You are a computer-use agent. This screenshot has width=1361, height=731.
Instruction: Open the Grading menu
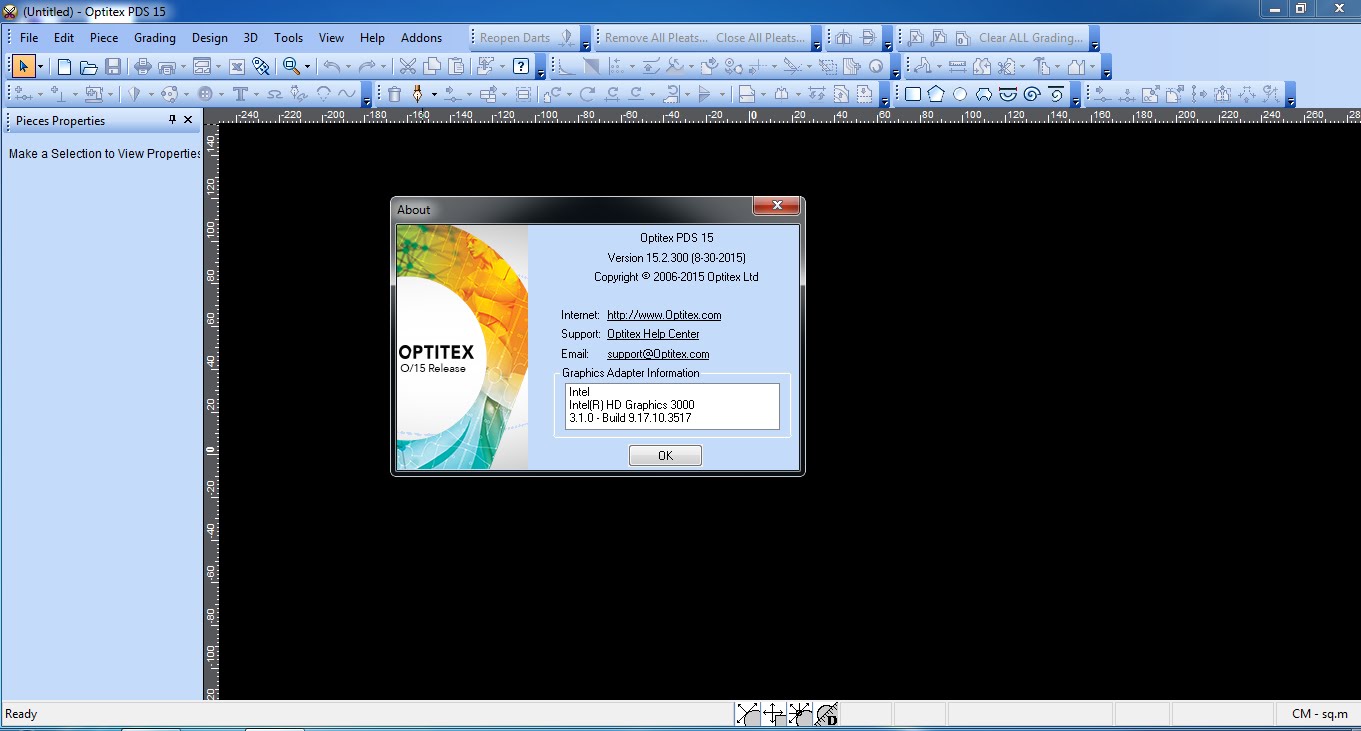155,38
